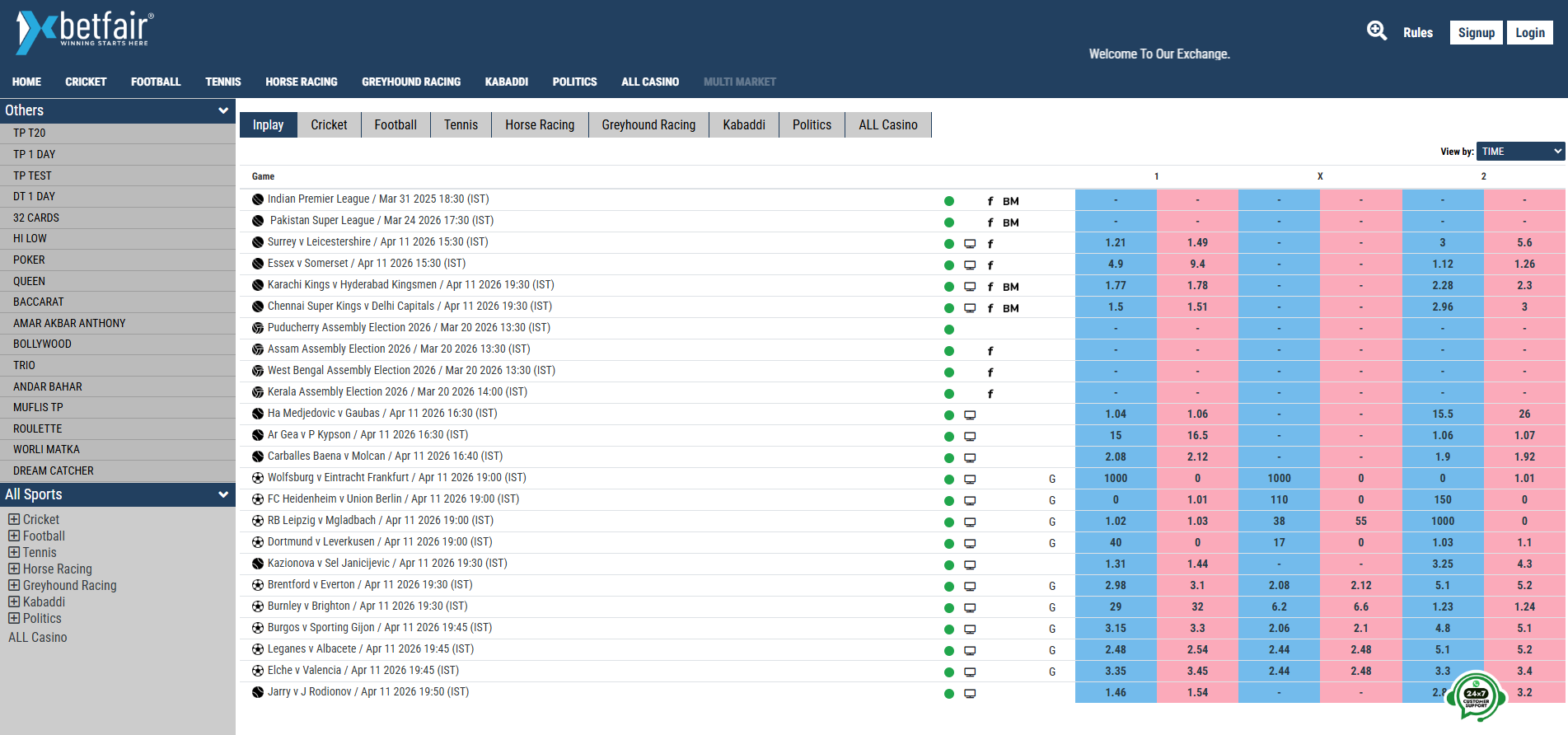Expand the Politics tree in All Sports
This screenshot has width=1568, height=735.
tap(14, 618)
